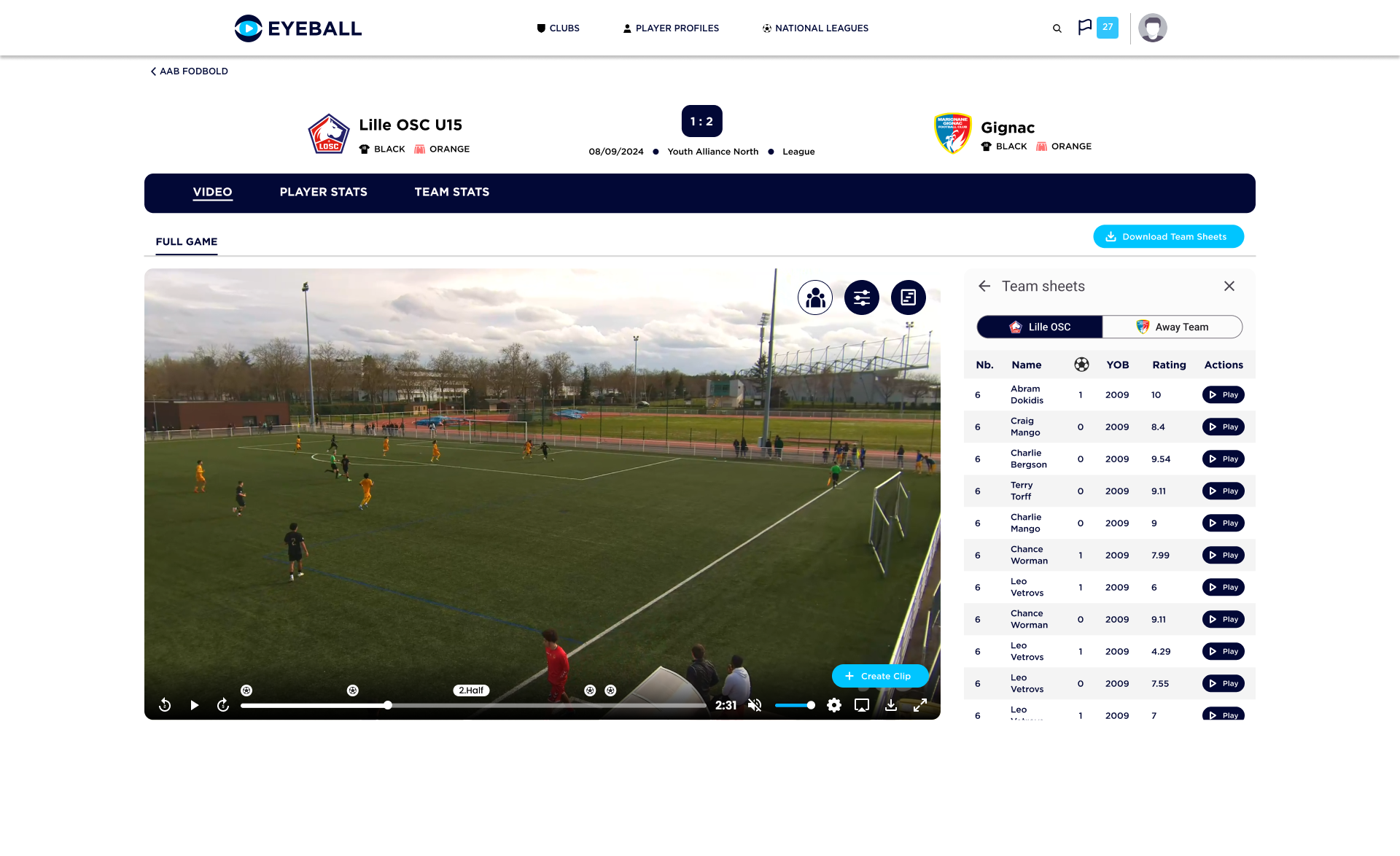
Task: Close the Team sheets panel
Action: [x=1229, y=287]
